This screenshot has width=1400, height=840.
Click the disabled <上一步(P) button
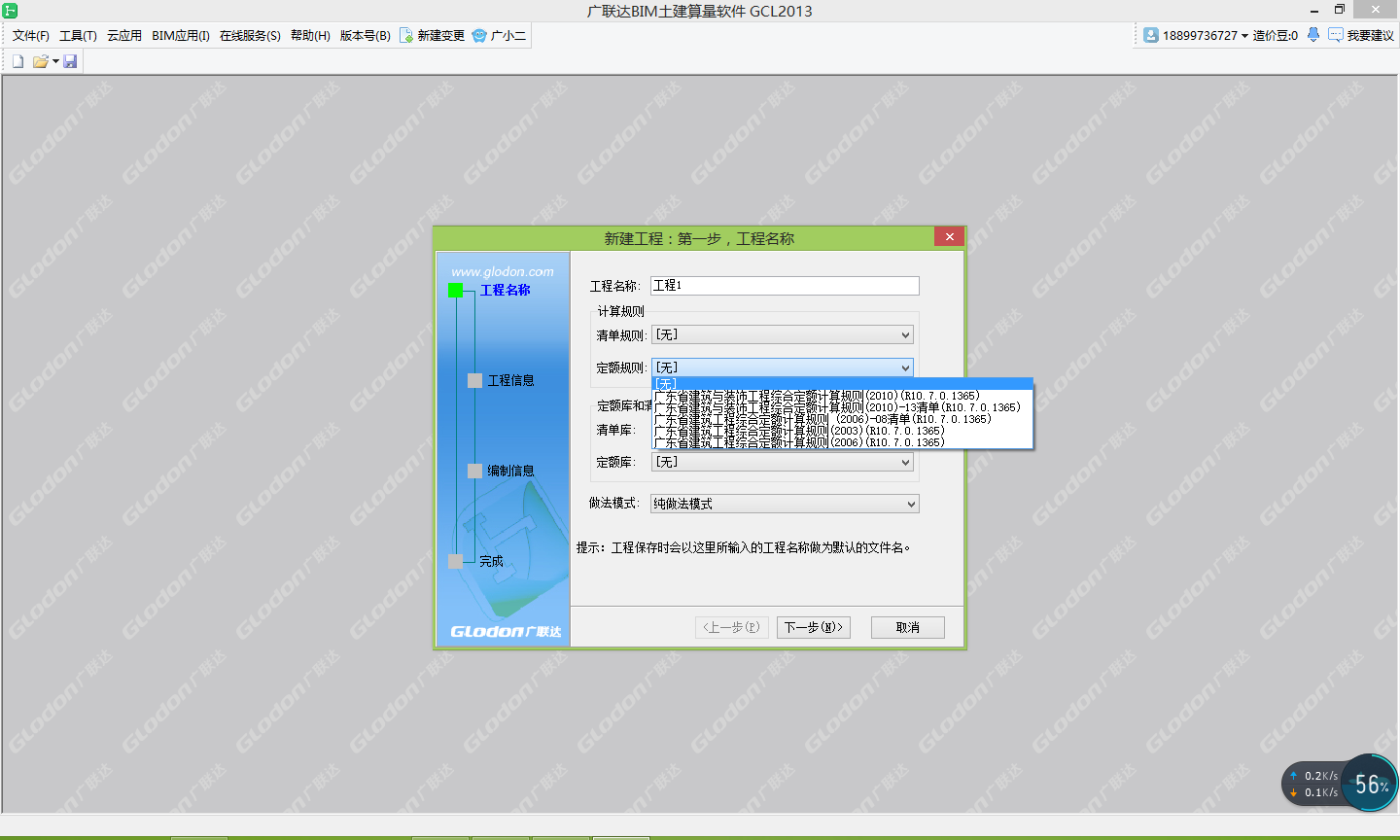[732, 627]
